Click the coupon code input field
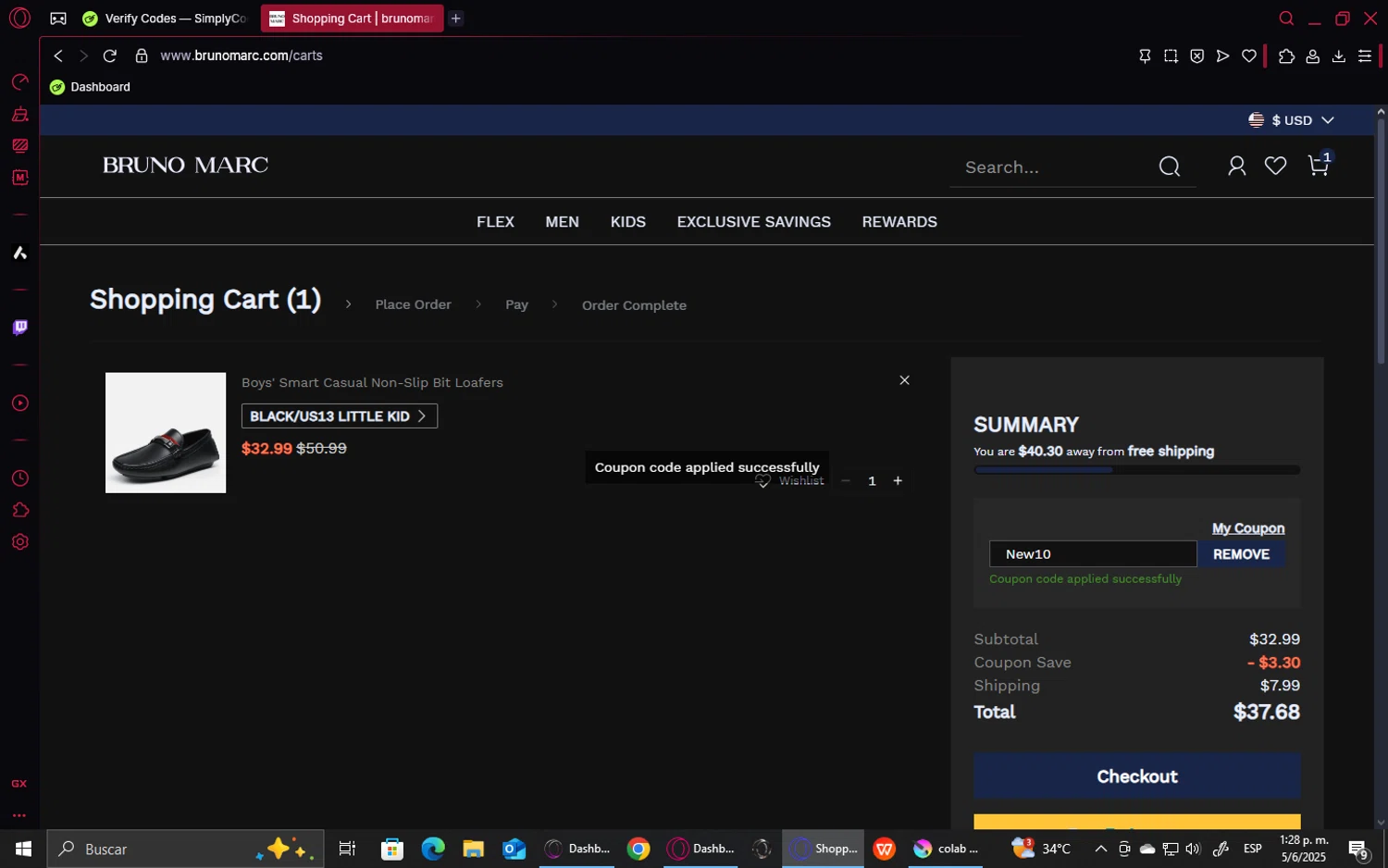The image size is (1388, 868). coord(1093,554)
